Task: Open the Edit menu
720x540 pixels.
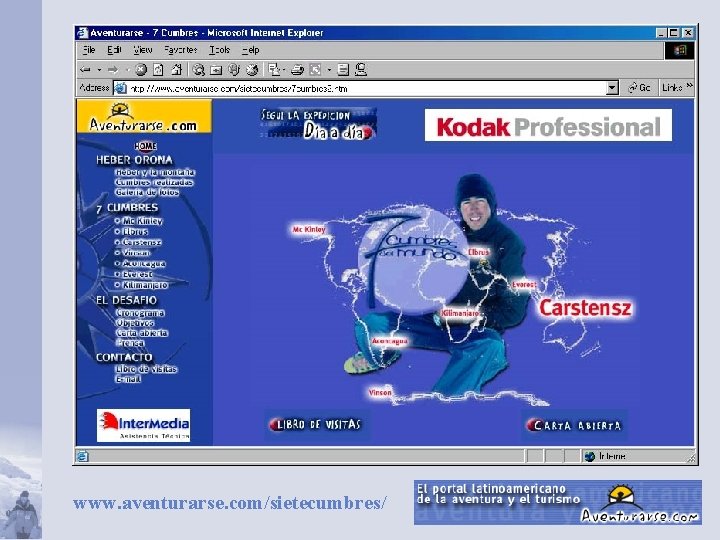Action: tap(114, 50)
